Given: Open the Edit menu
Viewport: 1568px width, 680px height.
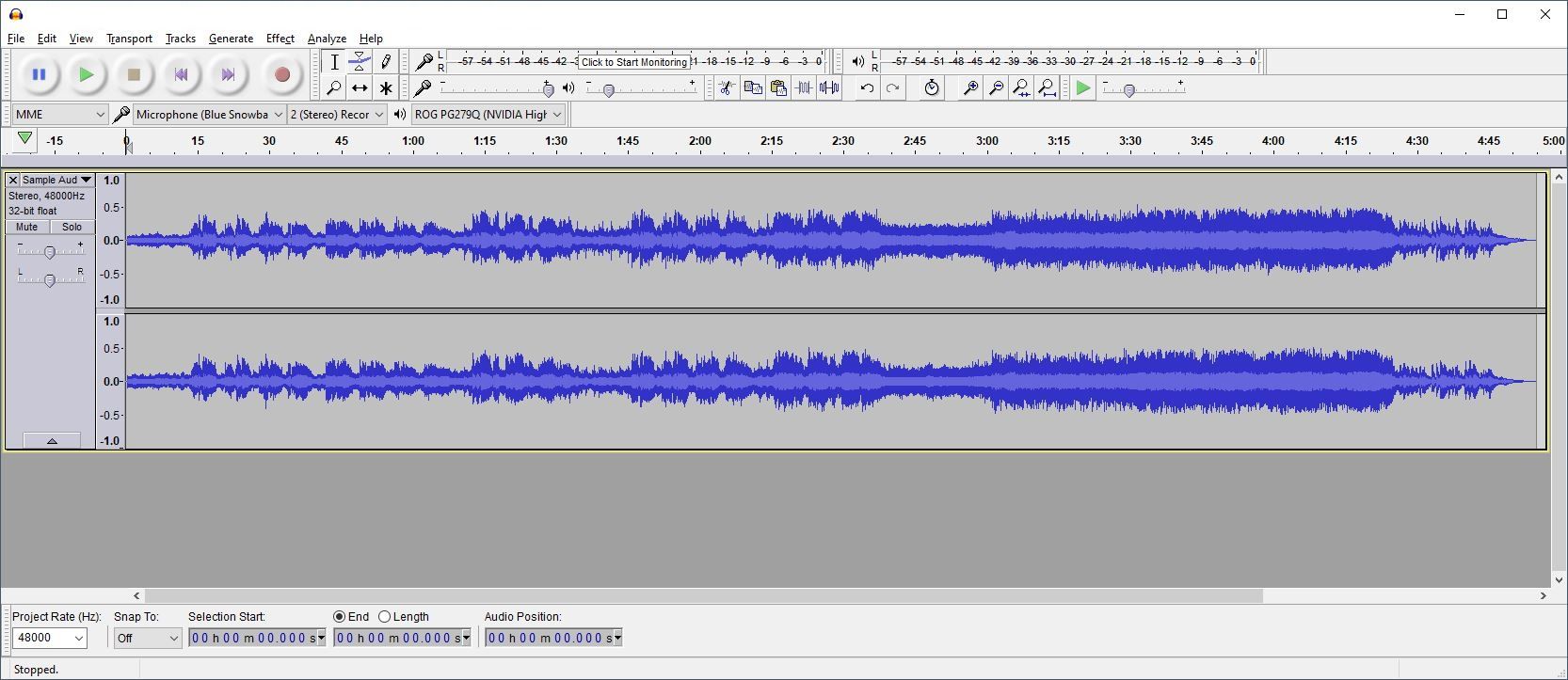Looking at the screenshot, I should click(x=47, y=39).
